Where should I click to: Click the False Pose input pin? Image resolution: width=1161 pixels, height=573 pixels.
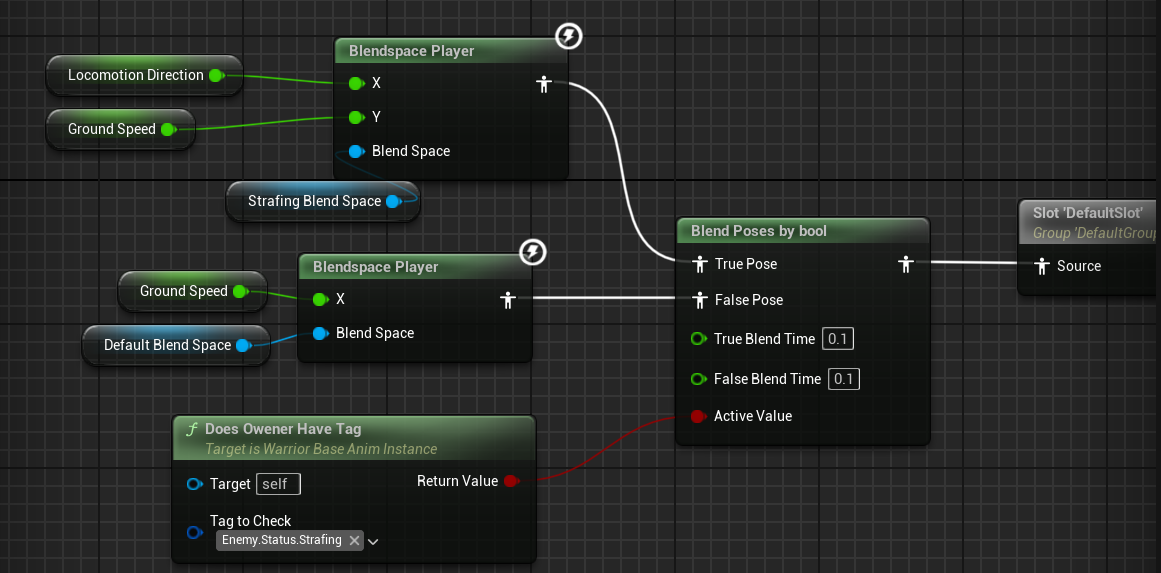pyautogui.click(x=699, y=300)
